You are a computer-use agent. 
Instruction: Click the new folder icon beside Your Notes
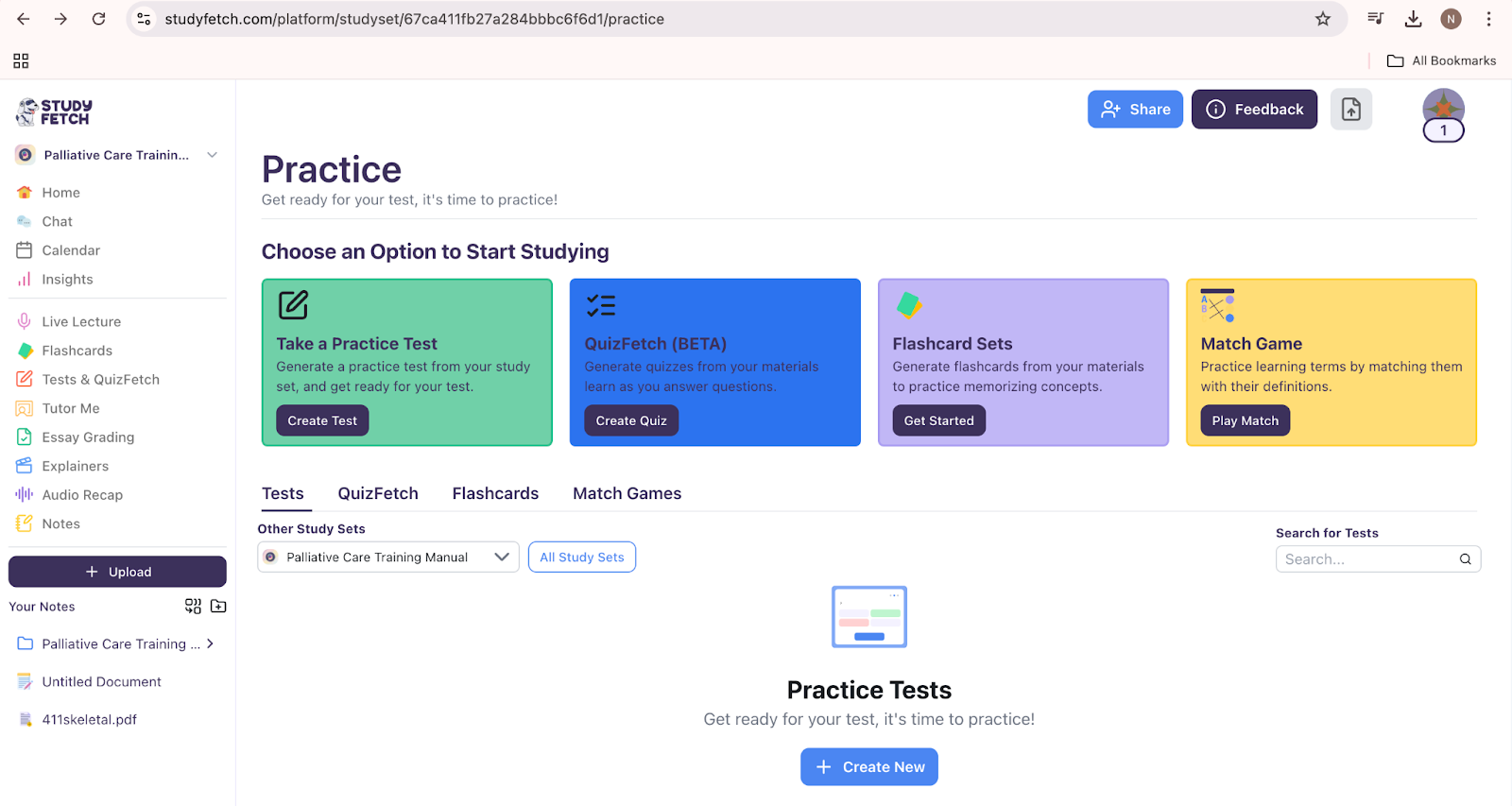(x=218, y=606)
